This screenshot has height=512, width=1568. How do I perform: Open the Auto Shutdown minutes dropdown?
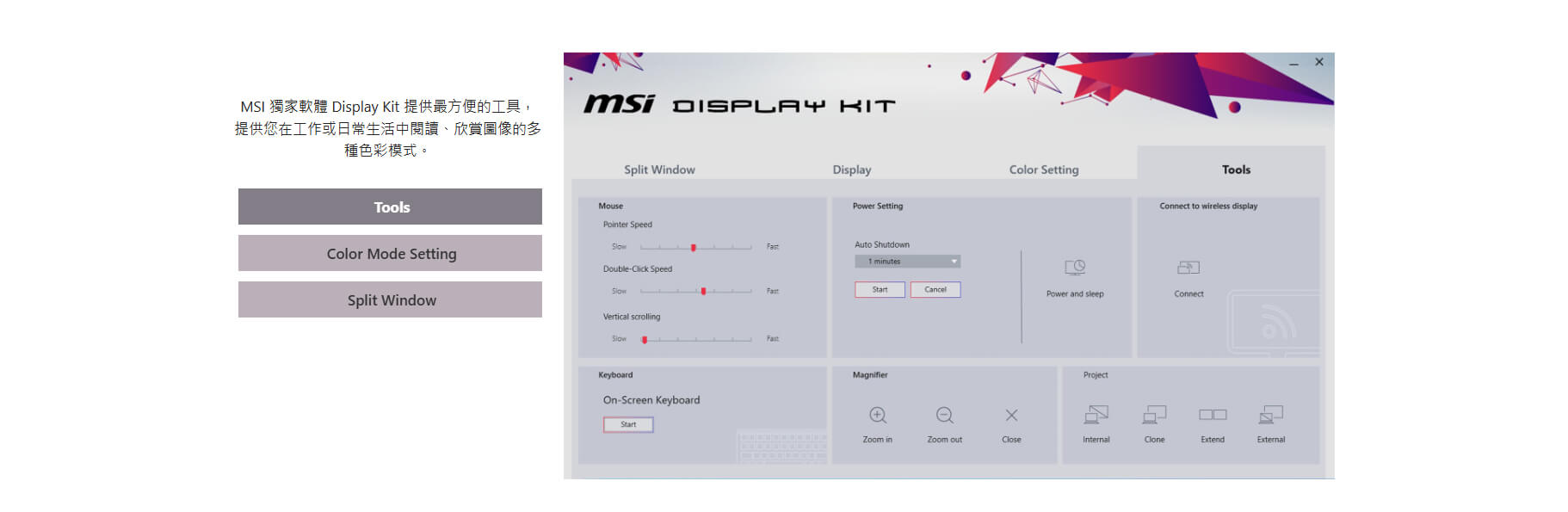pos(908,262)
